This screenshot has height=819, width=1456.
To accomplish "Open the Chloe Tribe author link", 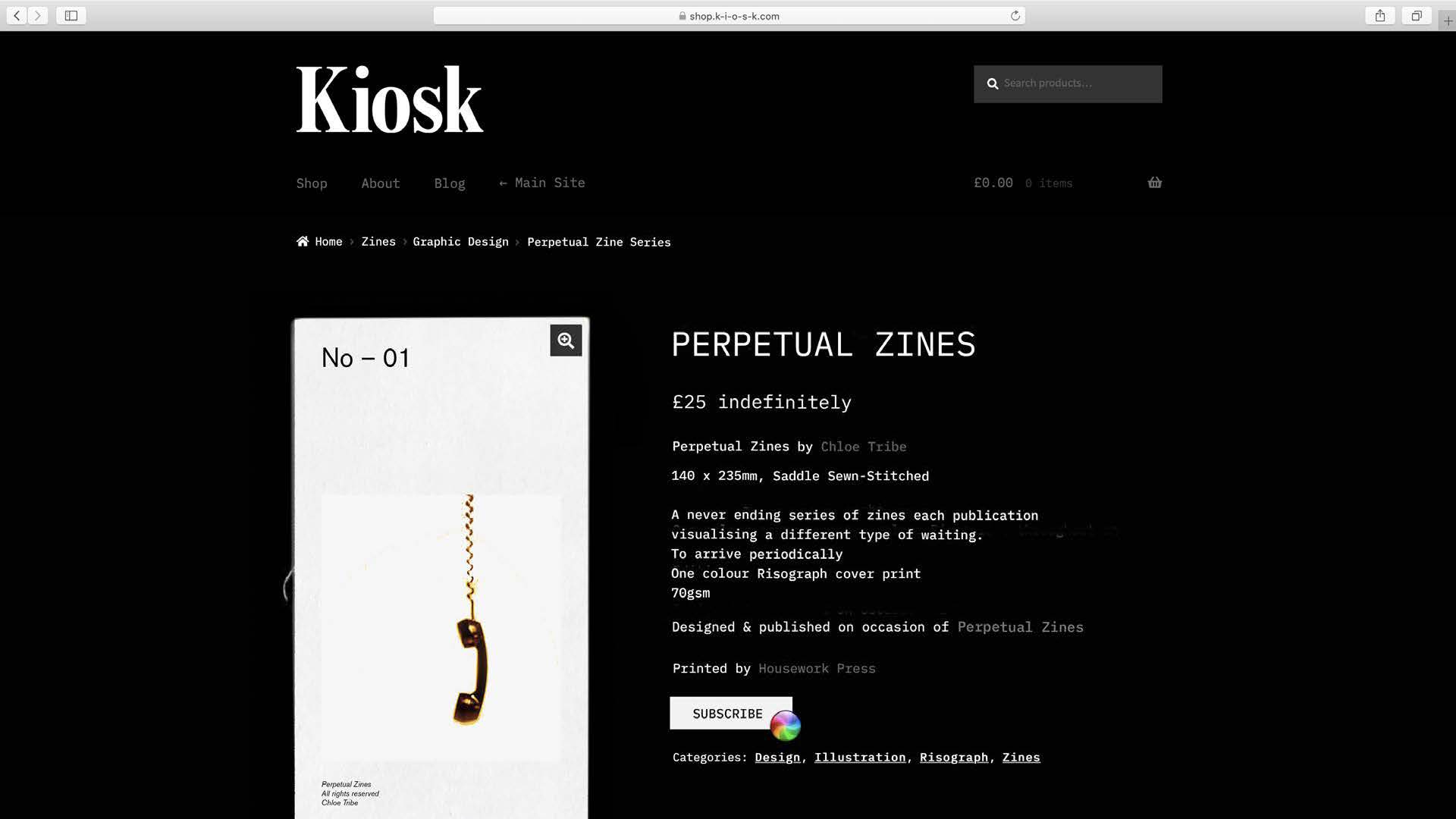I will click(x=863, y=447).
